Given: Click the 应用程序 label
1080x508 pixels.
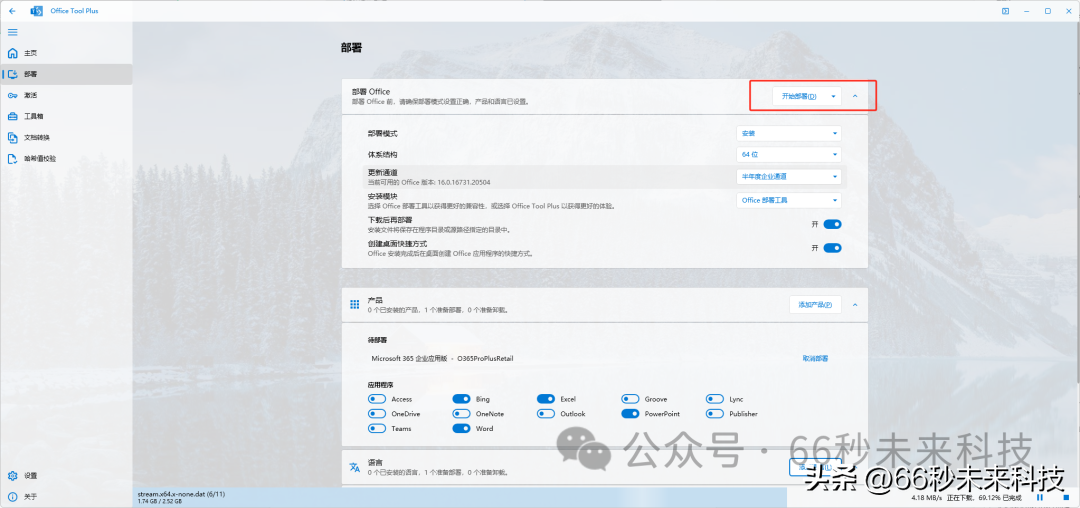Looking at the screenshot, I should click(x=381, y=384).
